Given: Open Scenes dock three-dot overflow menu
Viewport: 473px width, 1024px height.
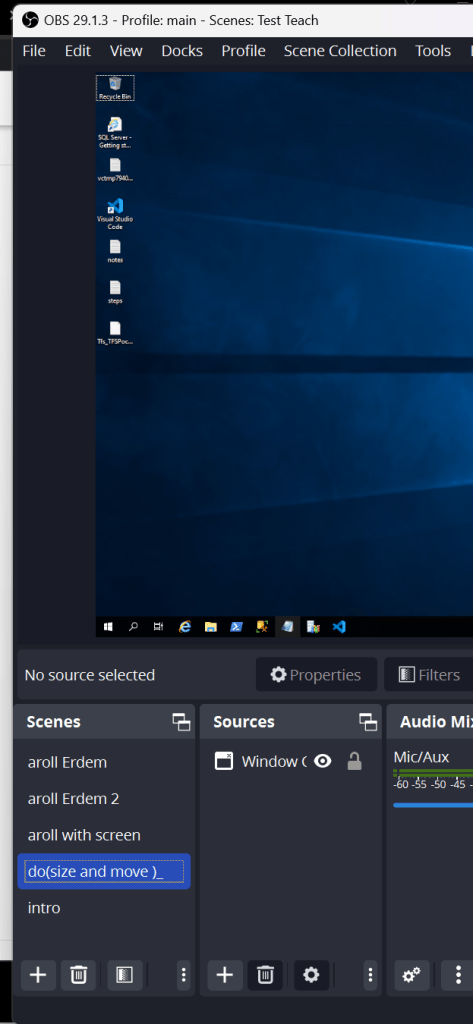Looking at the screenshot, I should pyautogui.click(x=184, y=975).
